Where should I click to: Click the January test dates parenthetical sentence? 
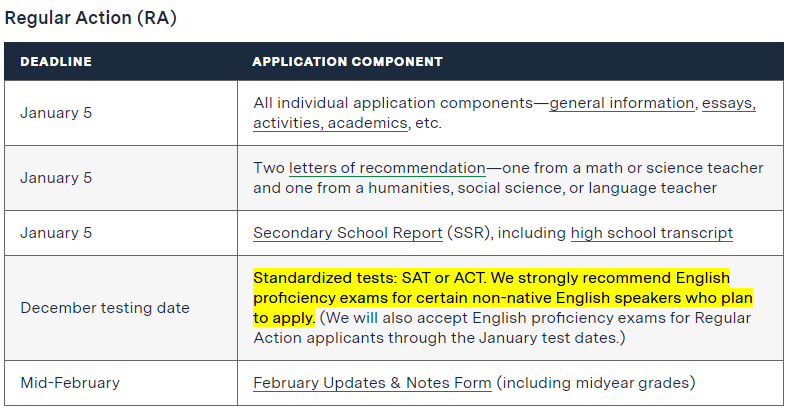point(502,328)
